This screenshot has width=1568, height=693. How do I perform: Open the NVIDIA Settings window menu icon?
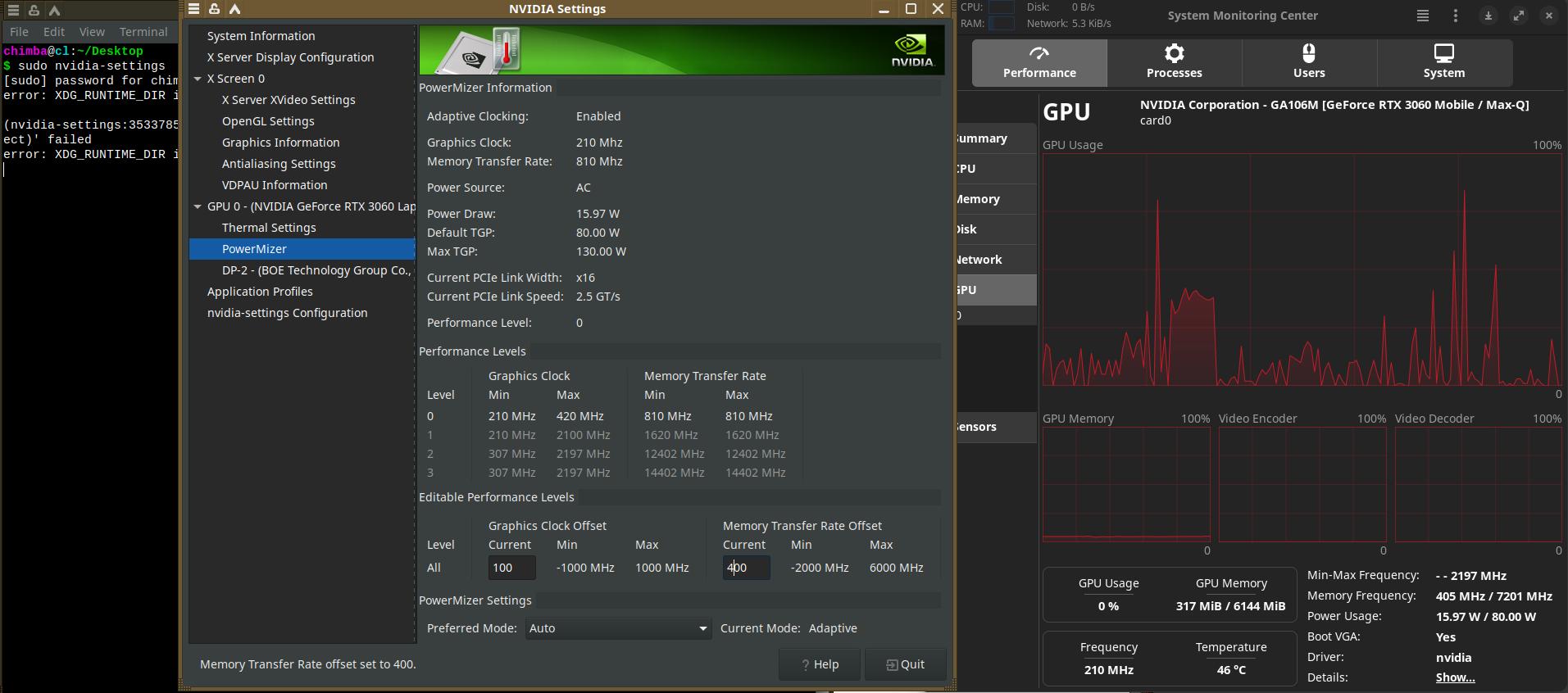pyautogui.click(x=194, y=9)
